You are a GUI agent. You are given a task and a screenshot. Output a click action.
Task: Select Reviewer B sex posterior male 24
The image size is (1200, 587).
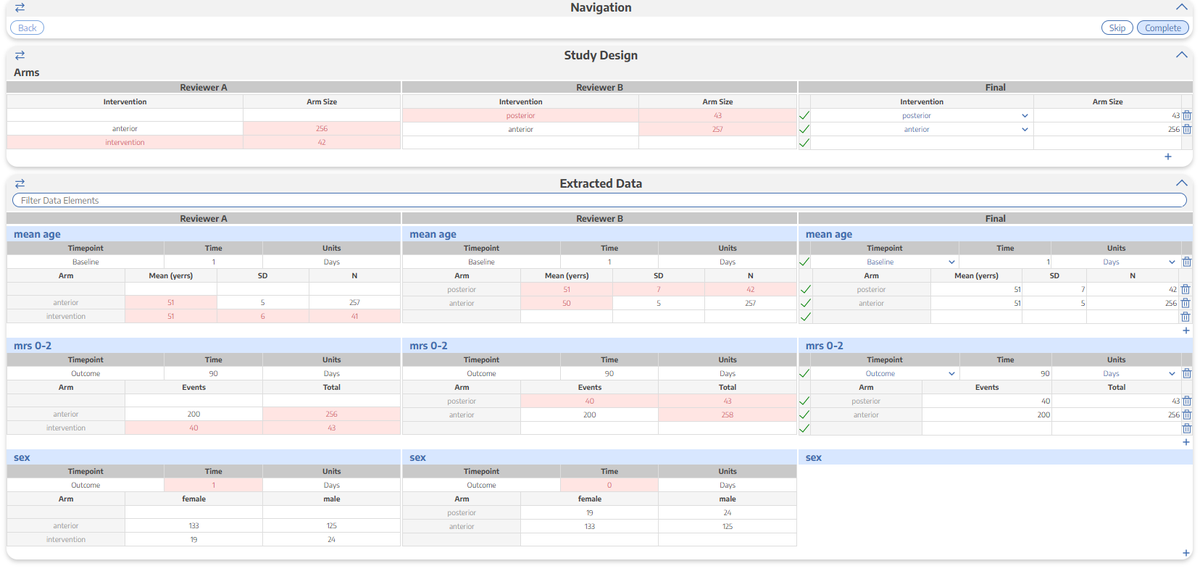coord(727,513)
